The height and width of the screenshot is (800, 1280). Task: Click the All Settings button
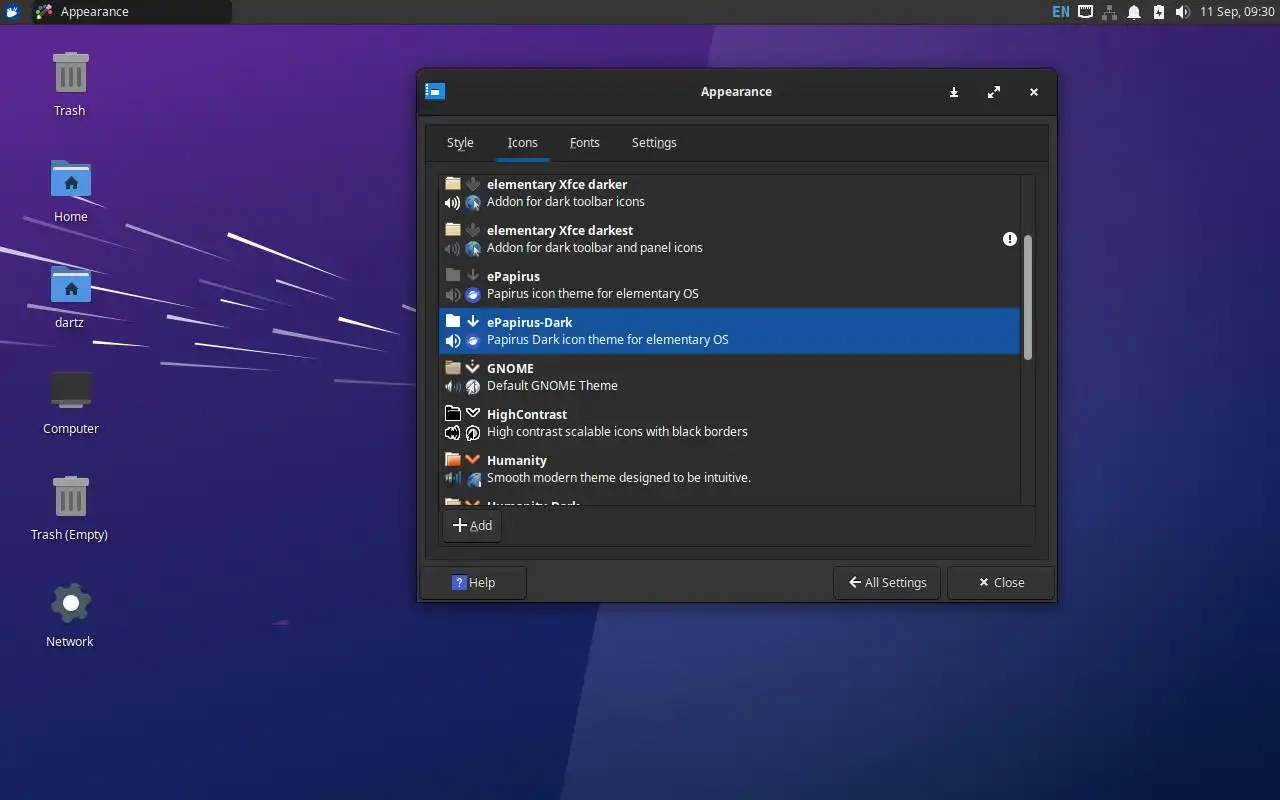point(887,582)
